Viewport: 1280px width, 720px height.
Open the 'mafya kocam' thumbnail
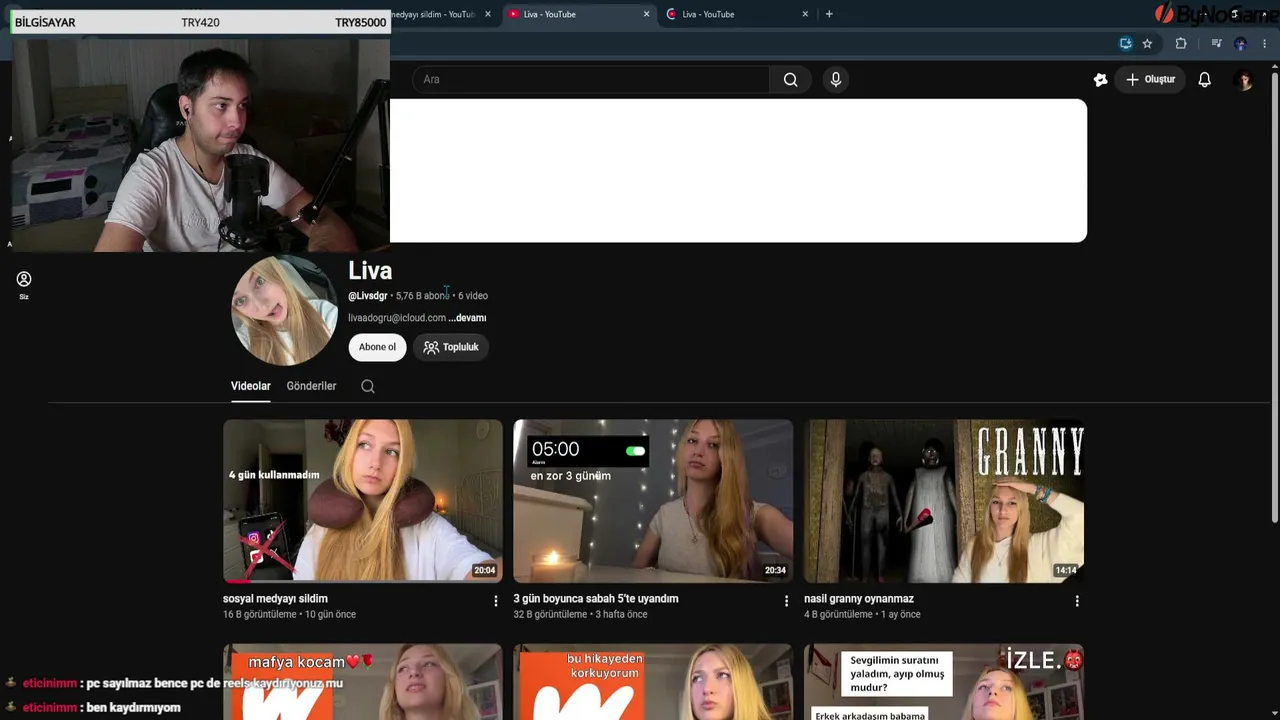(x=363, y=682)
